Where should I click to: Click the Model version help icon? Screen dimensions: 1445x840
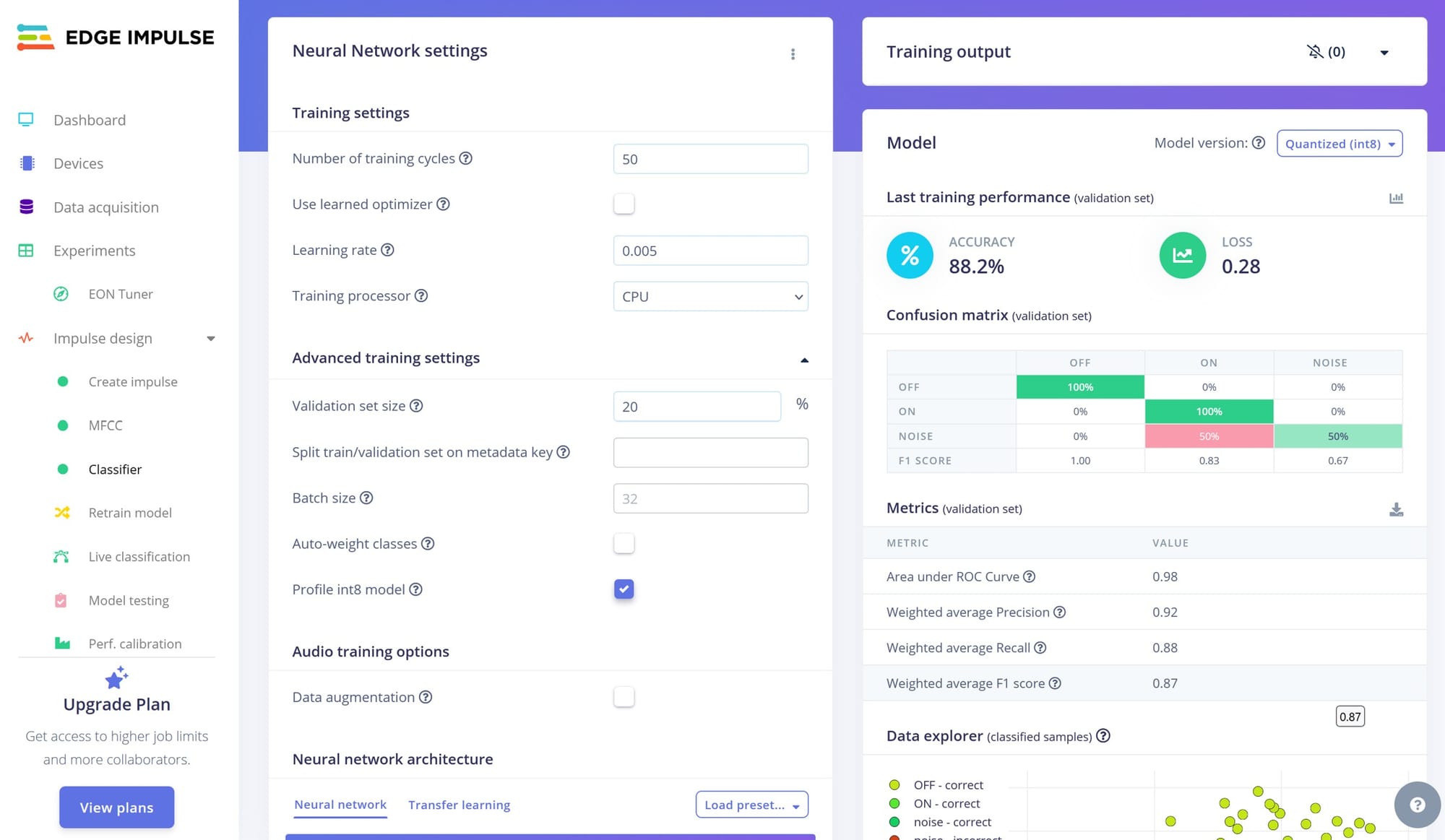tap(1259, 143)
